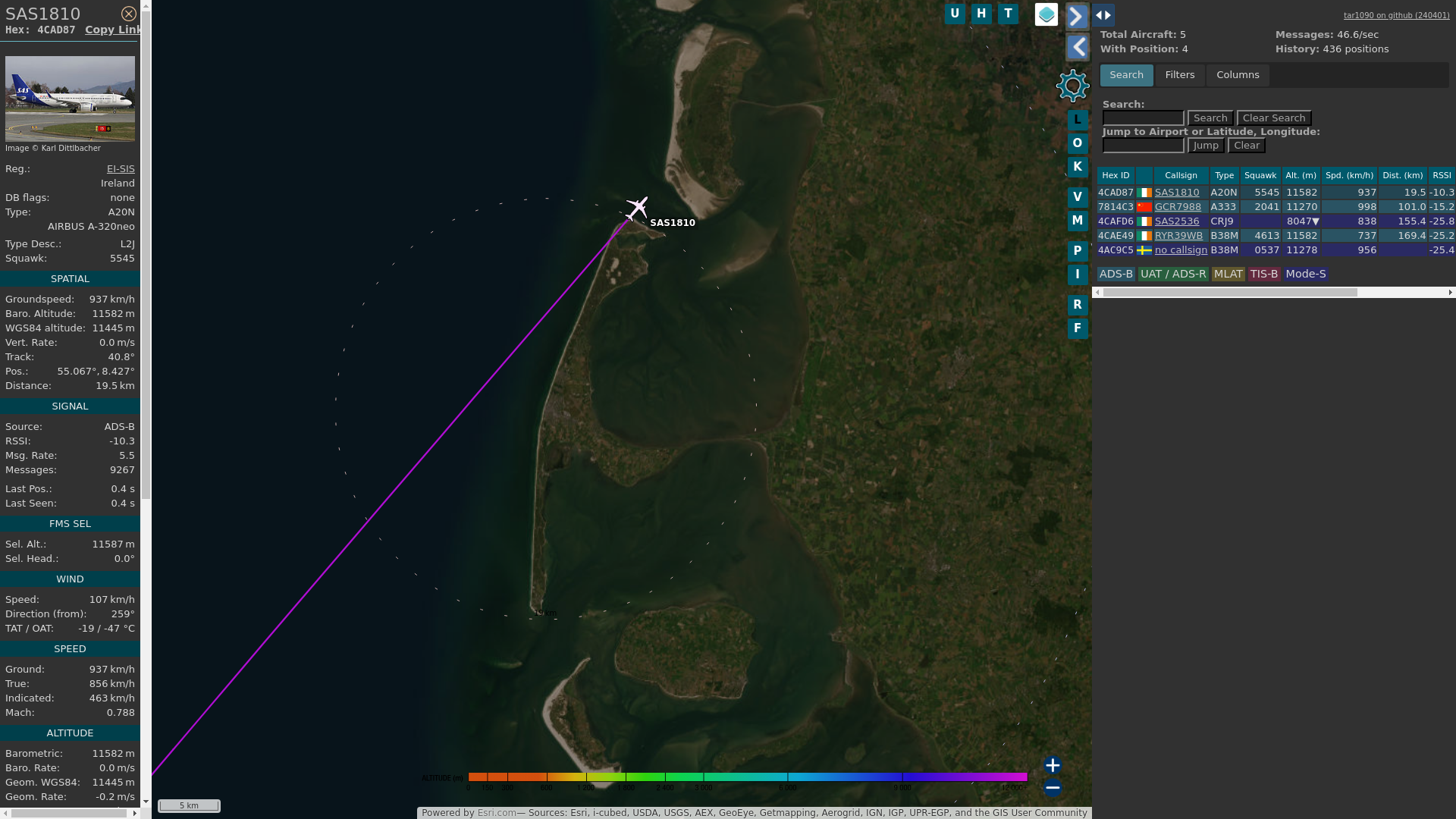The image size is (1456, 819).
Task: Click the Search button
Action: point(1210,118)
